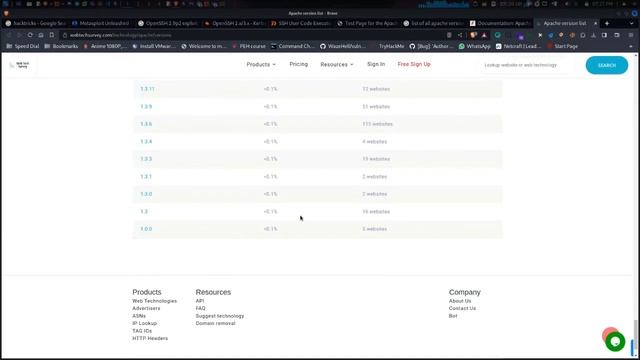Open the Domain removal footer link
The width and height of the screenshot is (640, 360).
[x=215, y=323]
